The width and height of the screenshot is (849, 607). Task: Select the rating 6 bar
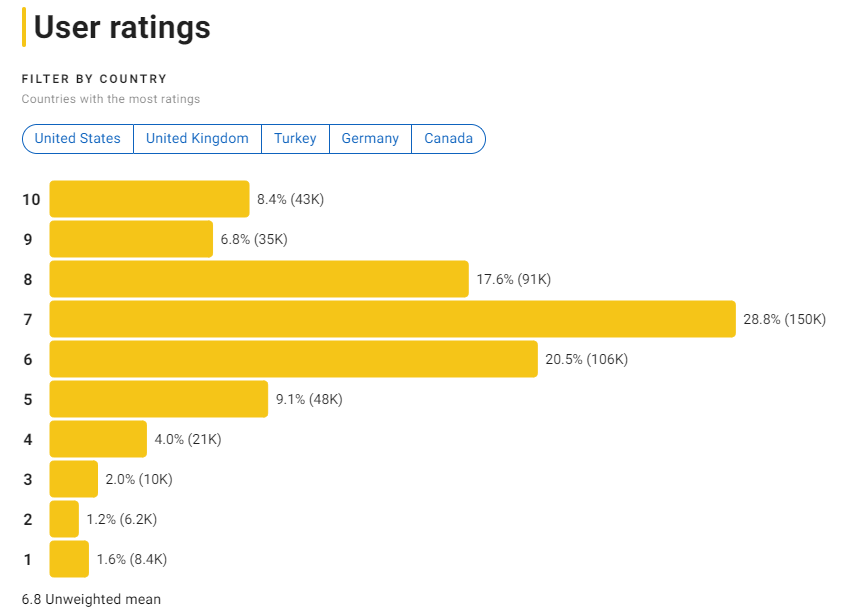pos(290,359)
